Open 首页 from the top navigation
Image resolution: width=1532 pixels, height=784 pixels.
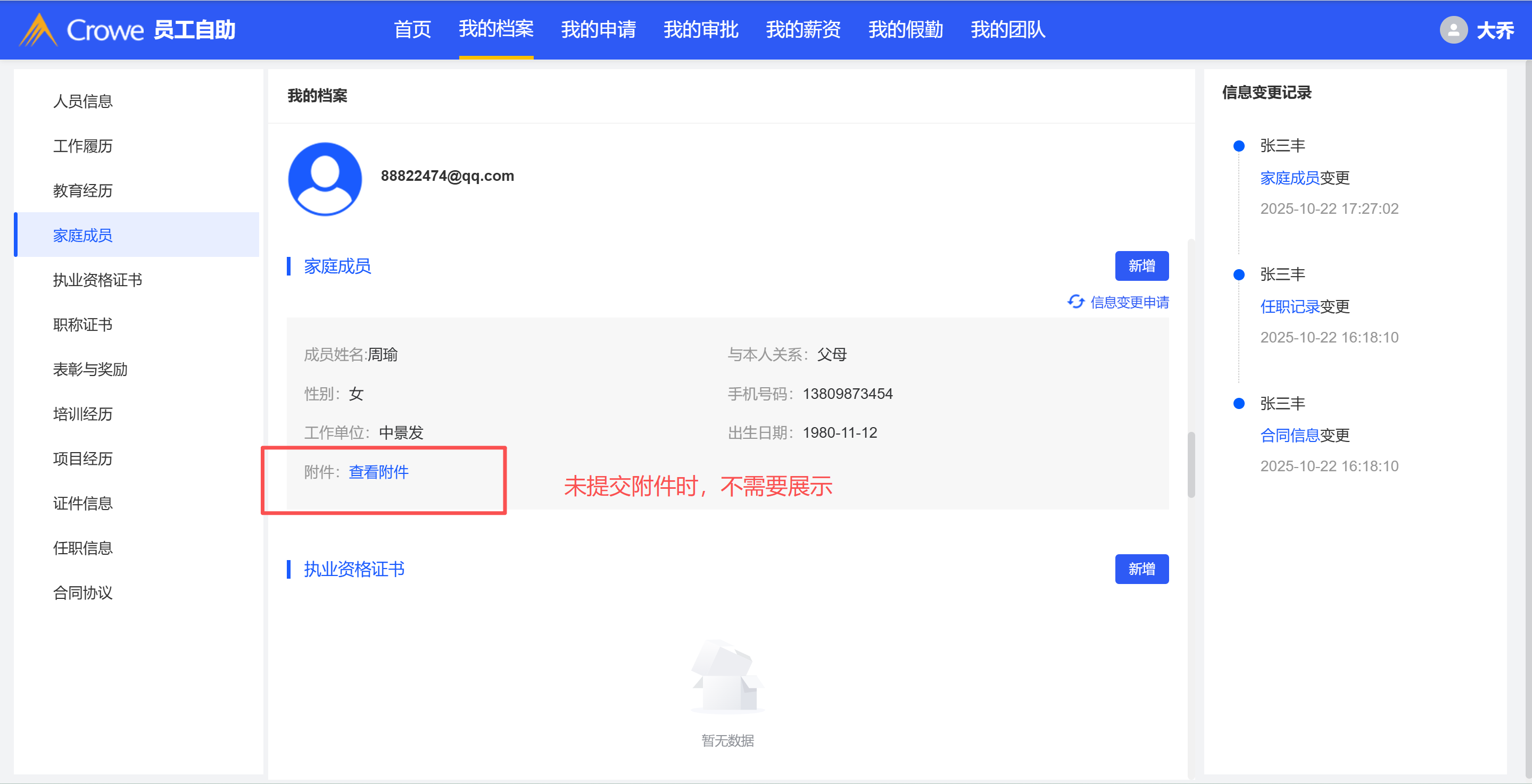coord(412,29)
